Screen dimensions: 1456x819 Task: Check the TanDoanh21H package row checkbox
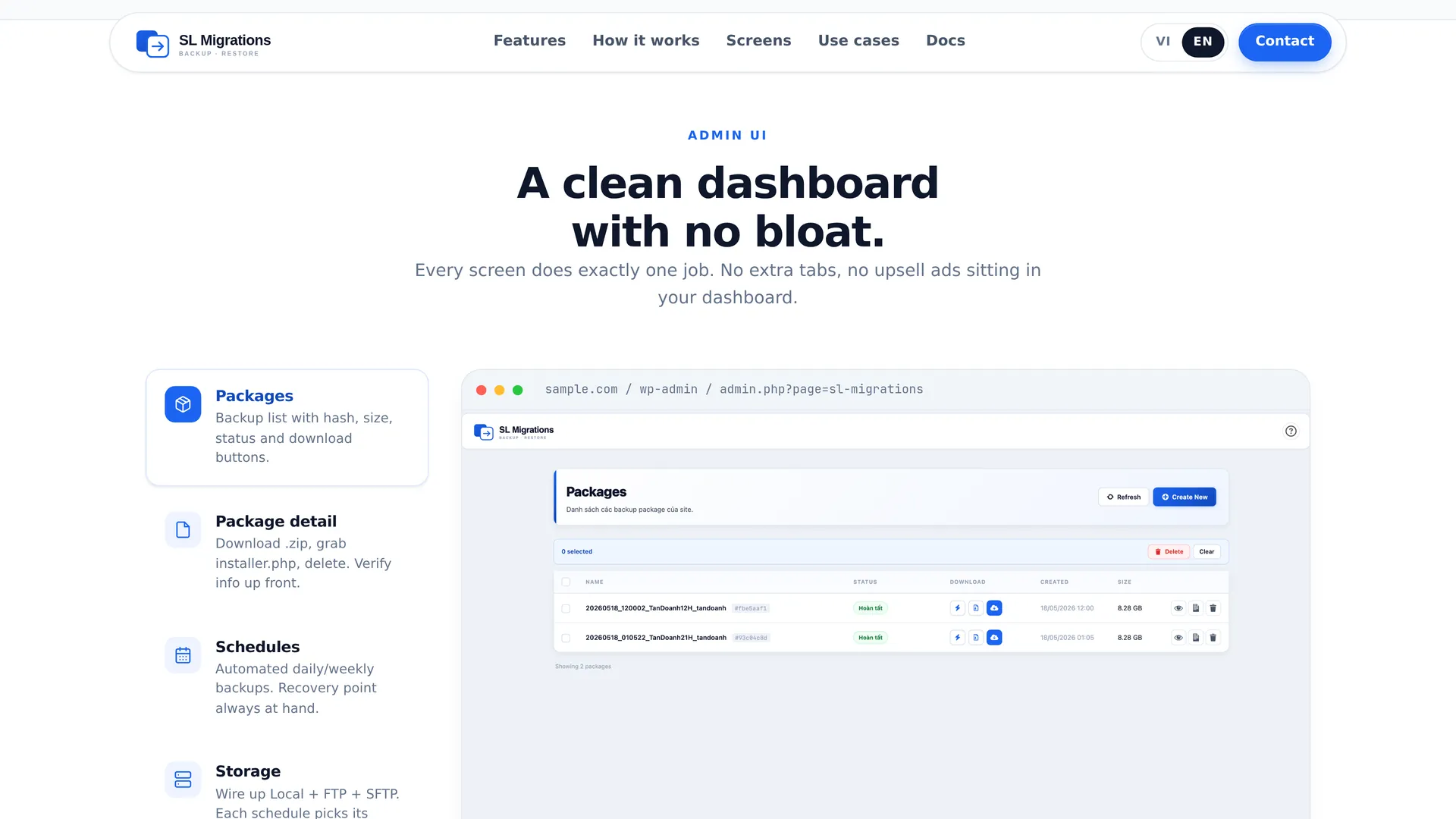[x=566, y=639]
